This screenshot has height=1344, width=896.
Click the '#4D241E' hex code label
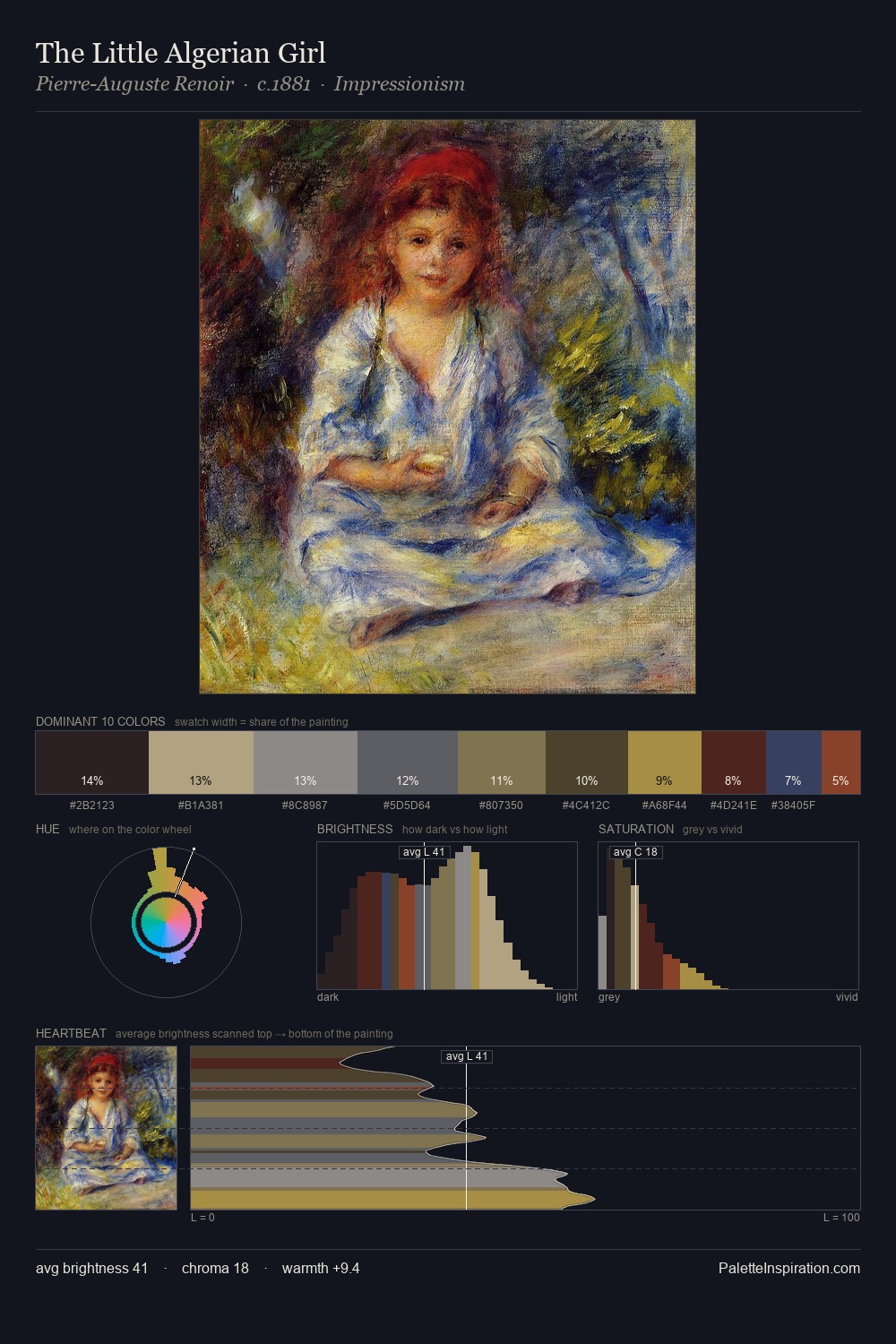pos(734,805)
